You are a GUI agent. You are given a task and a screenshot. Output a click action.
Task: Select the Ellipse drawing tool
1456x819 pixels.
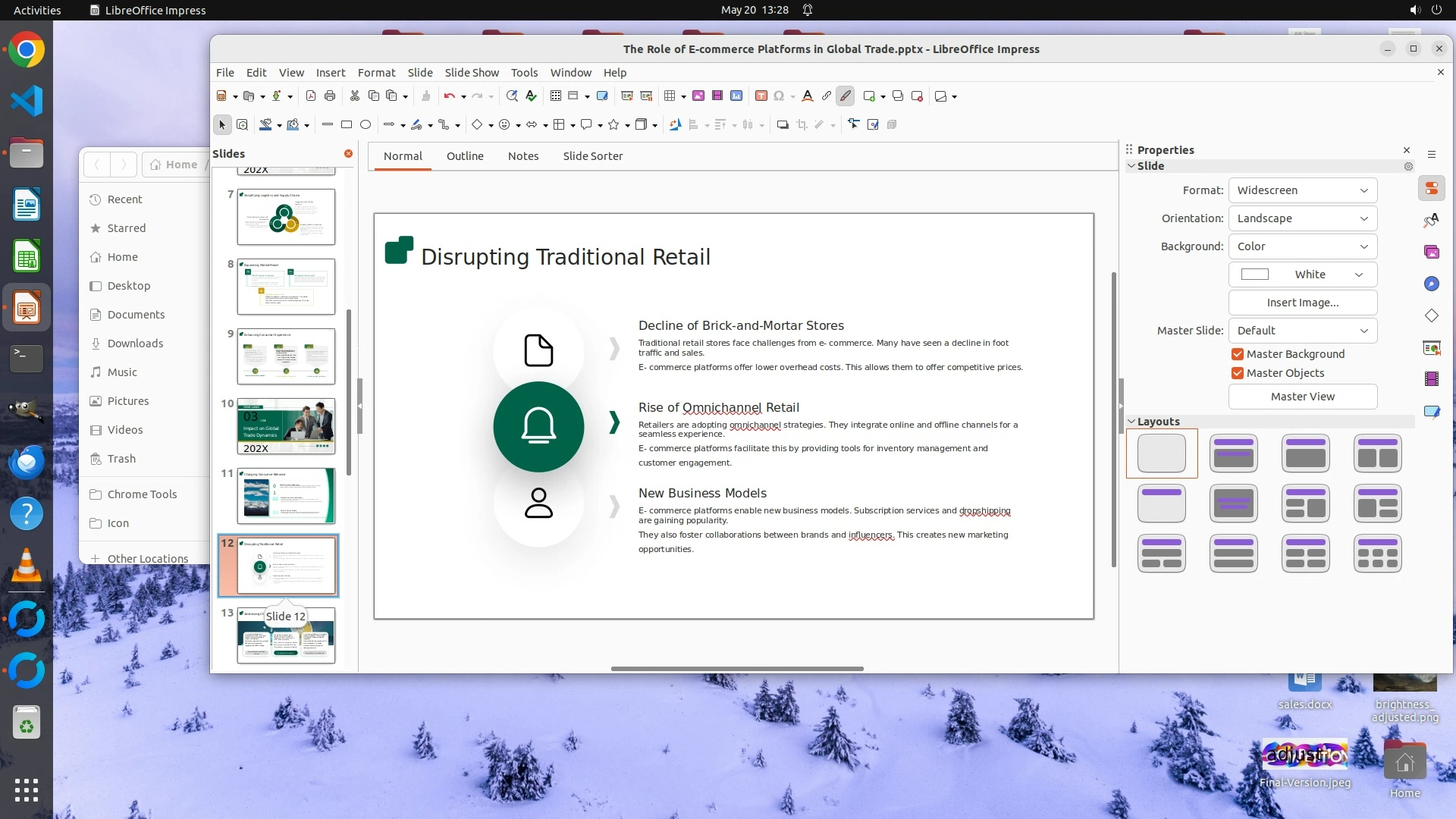pos(366,124)
